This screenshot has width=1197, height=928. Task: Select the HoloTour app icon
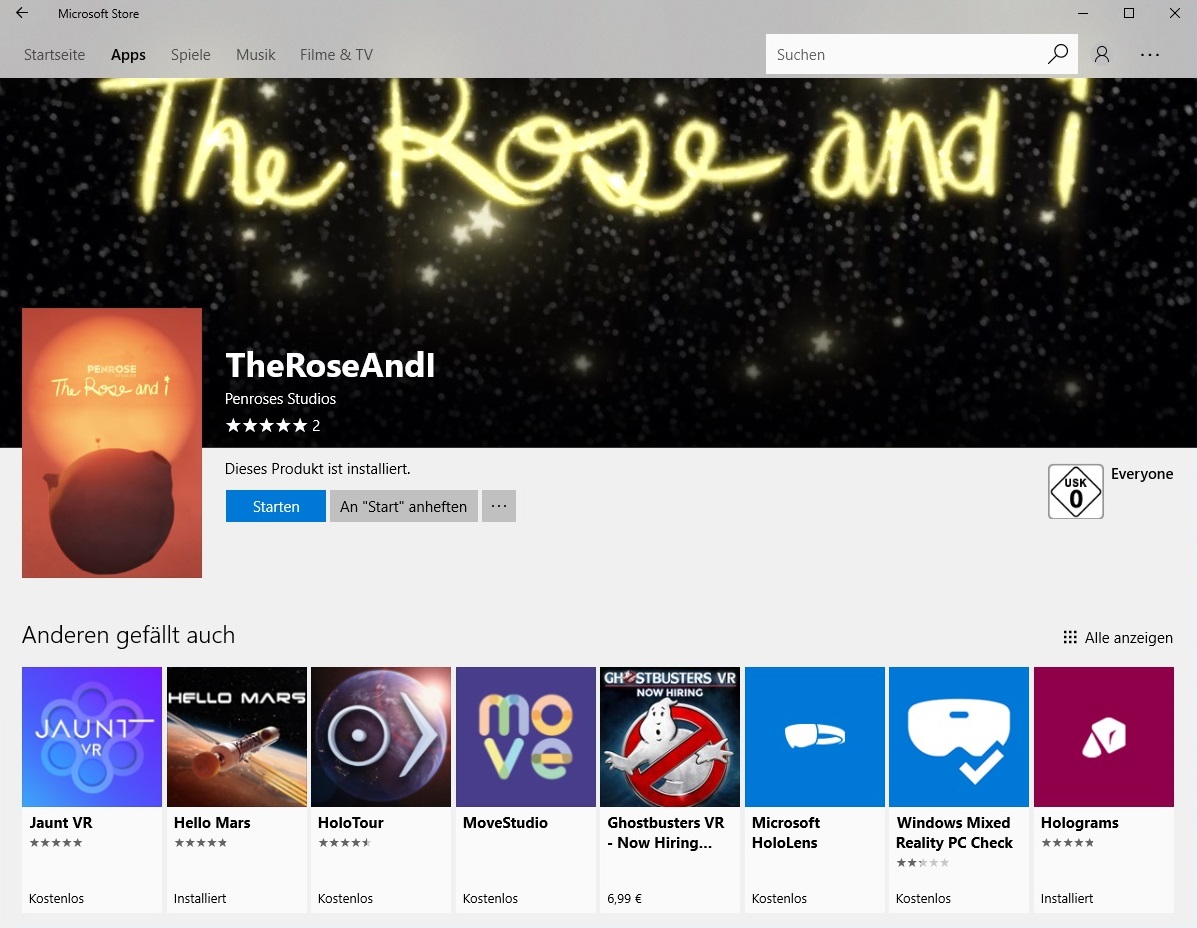pyautogui.click(x=381, y=737)
